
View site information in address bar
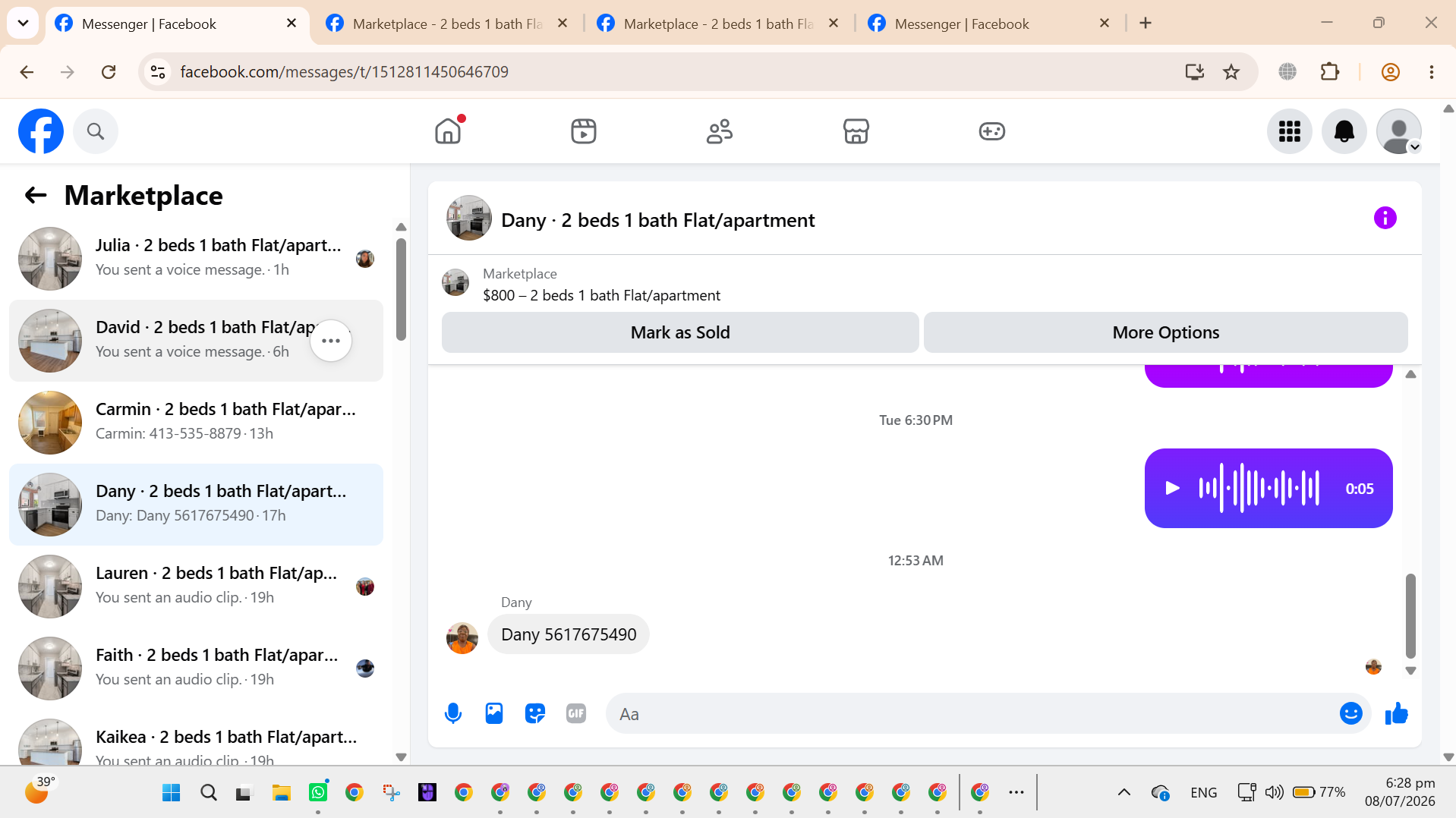158,72
